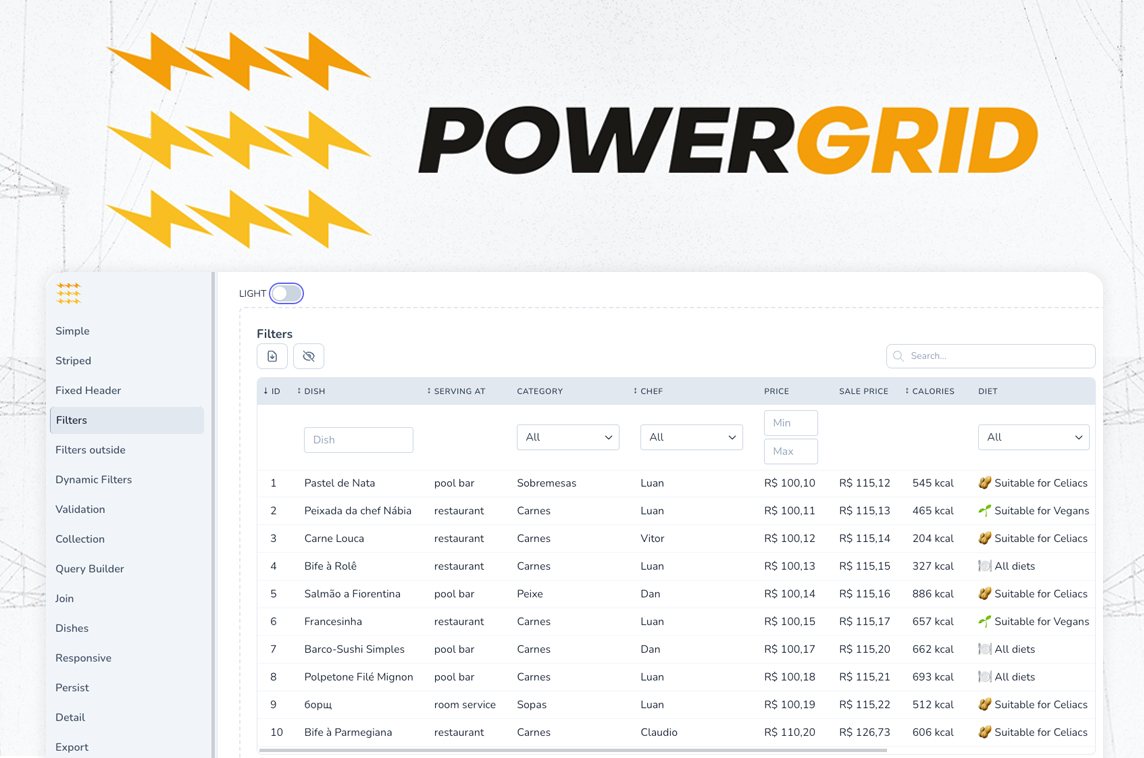Click the celiac icon on Carne Louca row
This screenshot has height=758, width=1144.
pos(985,538)
